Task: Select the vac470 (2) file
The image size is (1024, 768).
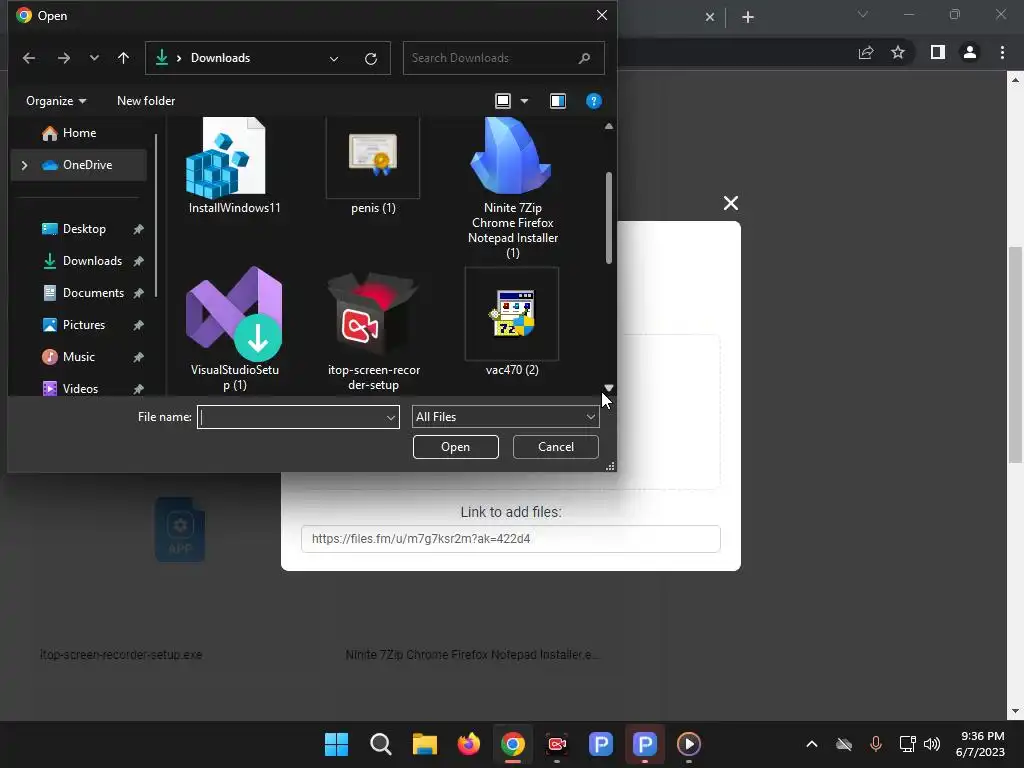Action: [512, 322]
